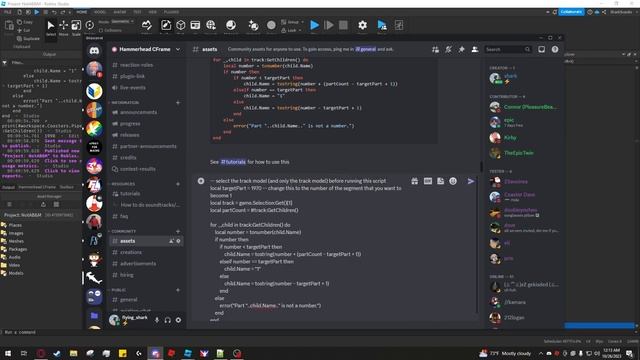Collapse the PUBLIC channel category

coord(118,290)
